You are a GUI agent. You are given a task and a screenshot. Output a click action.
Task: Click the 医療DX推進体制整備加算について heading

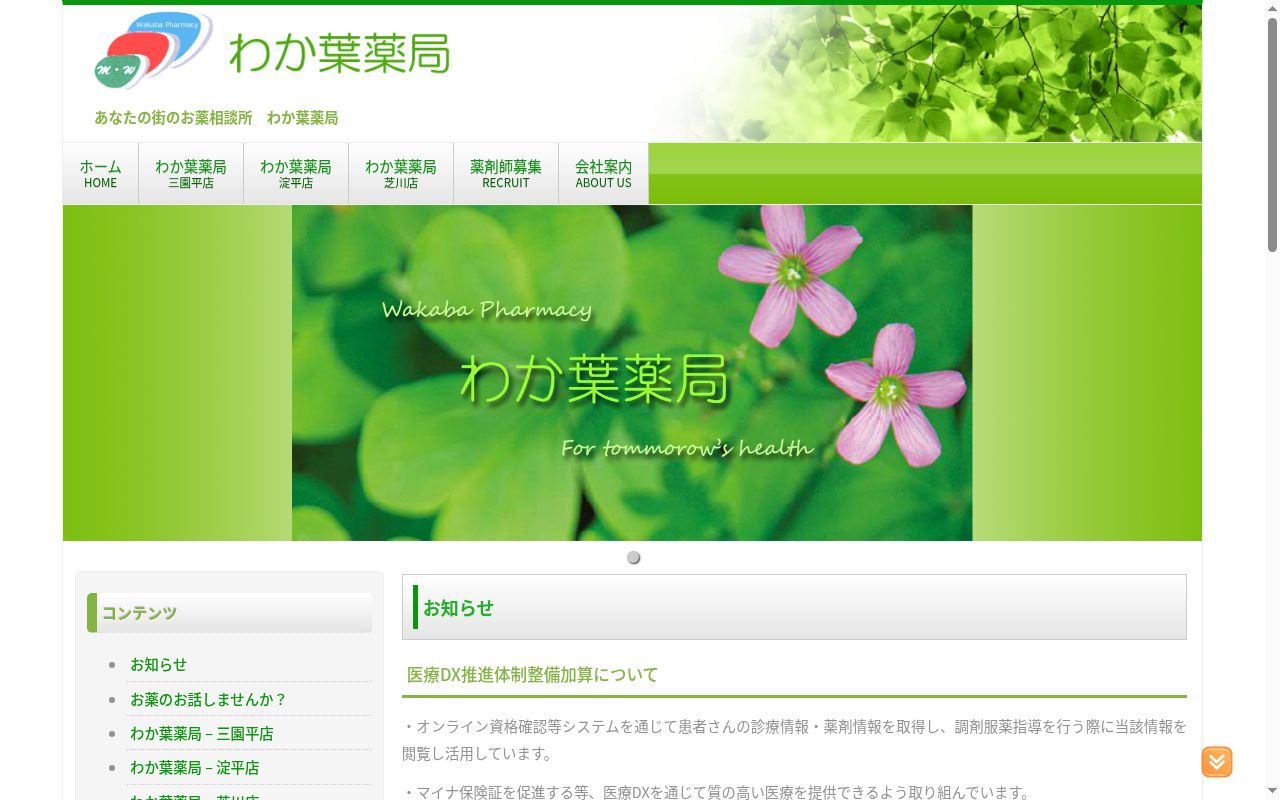(x=532, y=675)
